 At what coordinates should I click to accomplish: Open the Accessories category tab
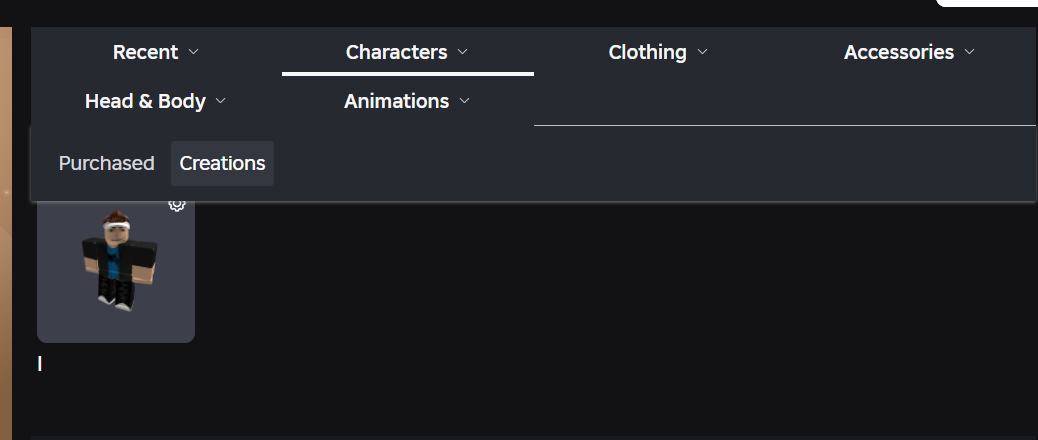click(x=898, y=52)
